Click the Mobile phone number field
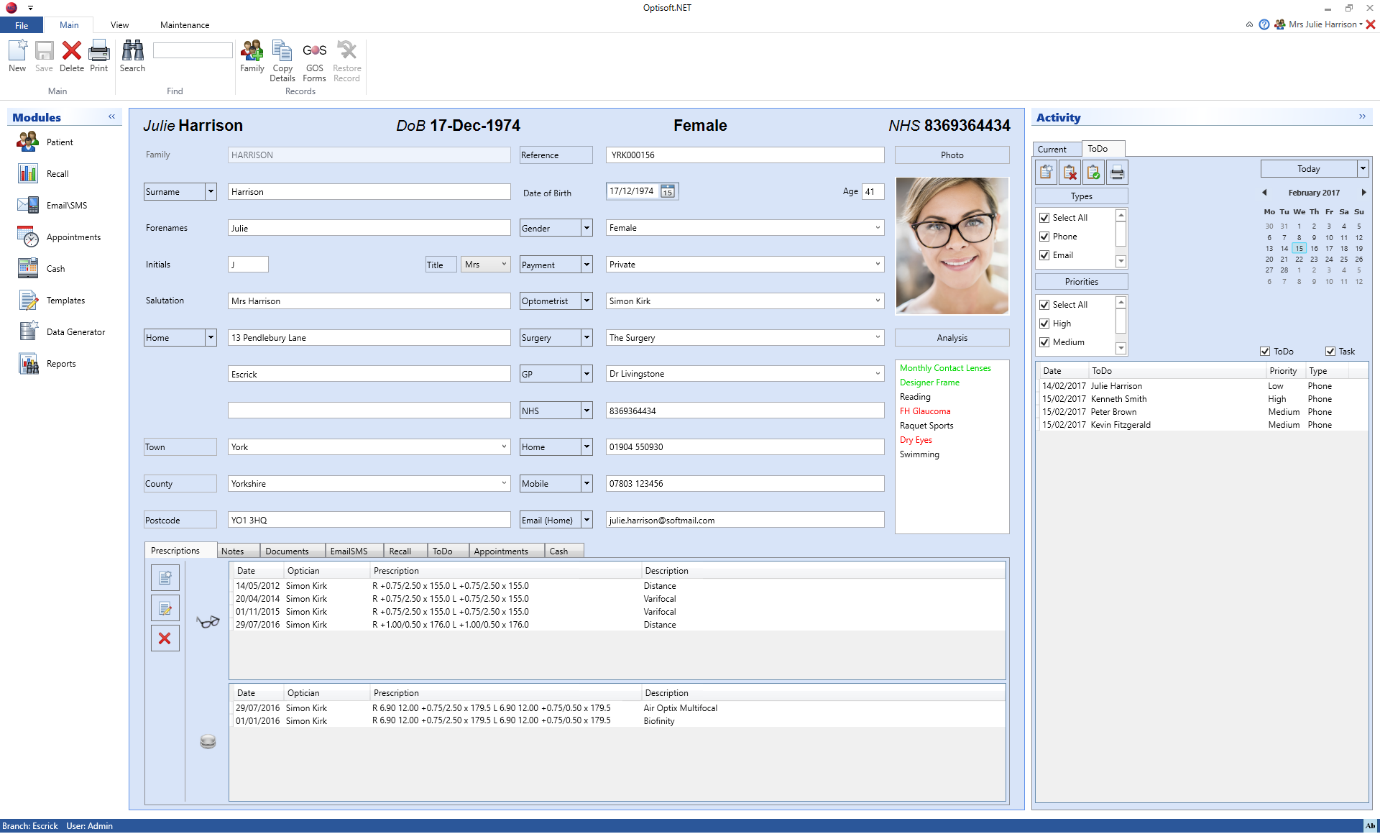The width and height of the screenshot is (1380, 834). click(745, 484)
